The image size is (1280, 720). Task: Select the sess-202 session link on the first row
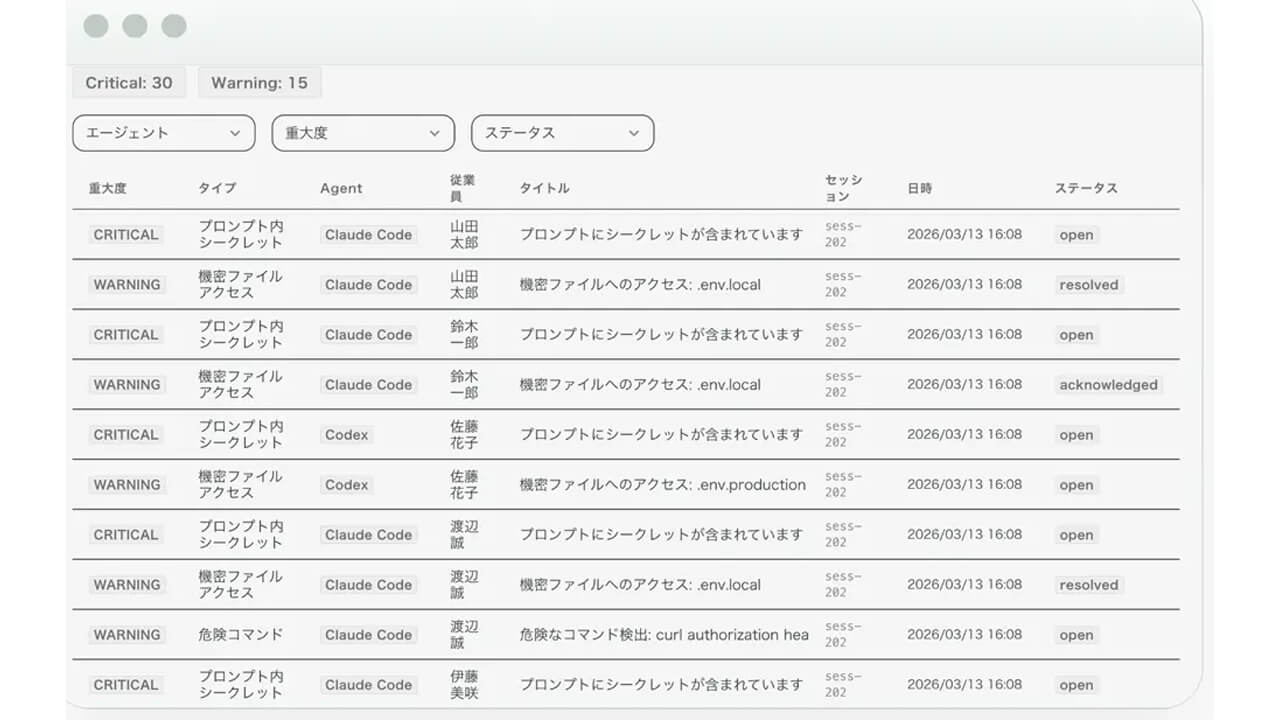pyautogui.click(x=841, y=235)
